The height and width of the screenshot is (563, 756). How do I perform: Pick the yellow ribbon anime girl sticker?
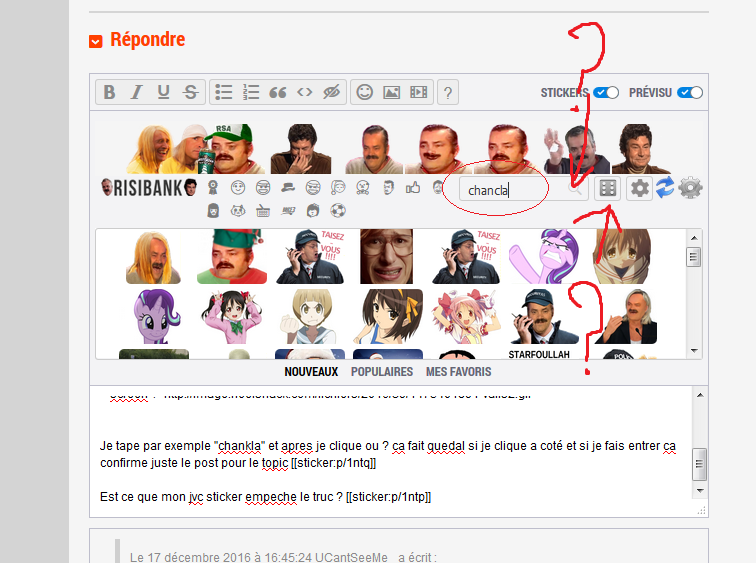click(x=389, y=317)
